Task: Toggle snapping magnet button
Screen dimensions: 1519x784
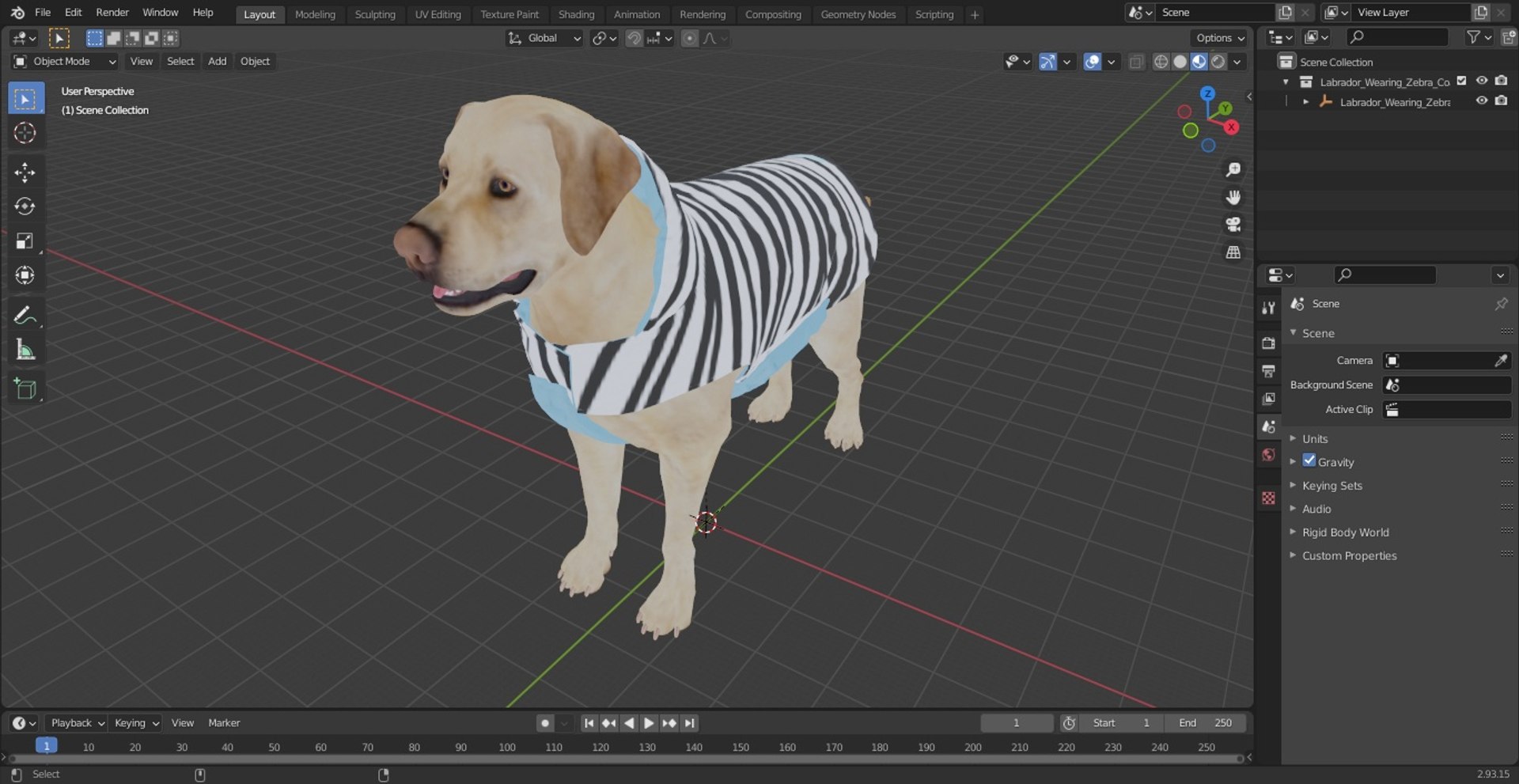Action: coord(634,38)
